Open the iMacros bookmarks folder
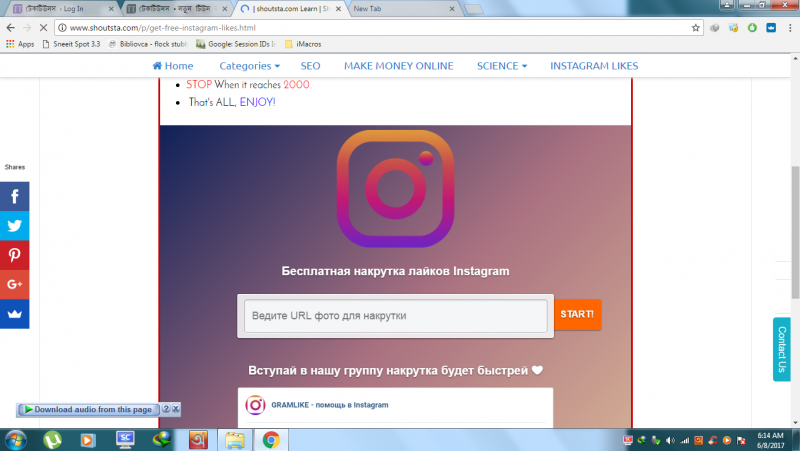Screen dimensions: 800x451 tap(303, 44)
